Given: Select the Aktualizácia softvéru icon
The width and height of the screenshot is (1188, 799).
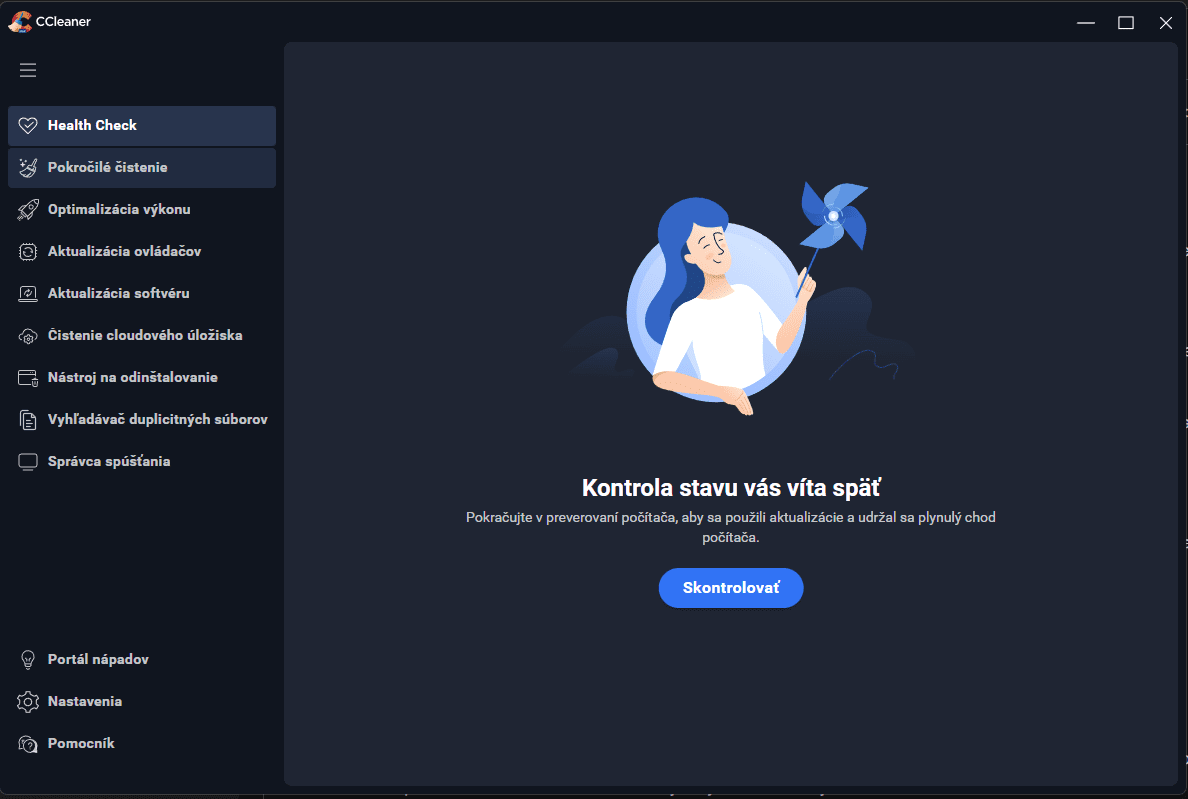Looking at the screenshot, I should [28, 293].
